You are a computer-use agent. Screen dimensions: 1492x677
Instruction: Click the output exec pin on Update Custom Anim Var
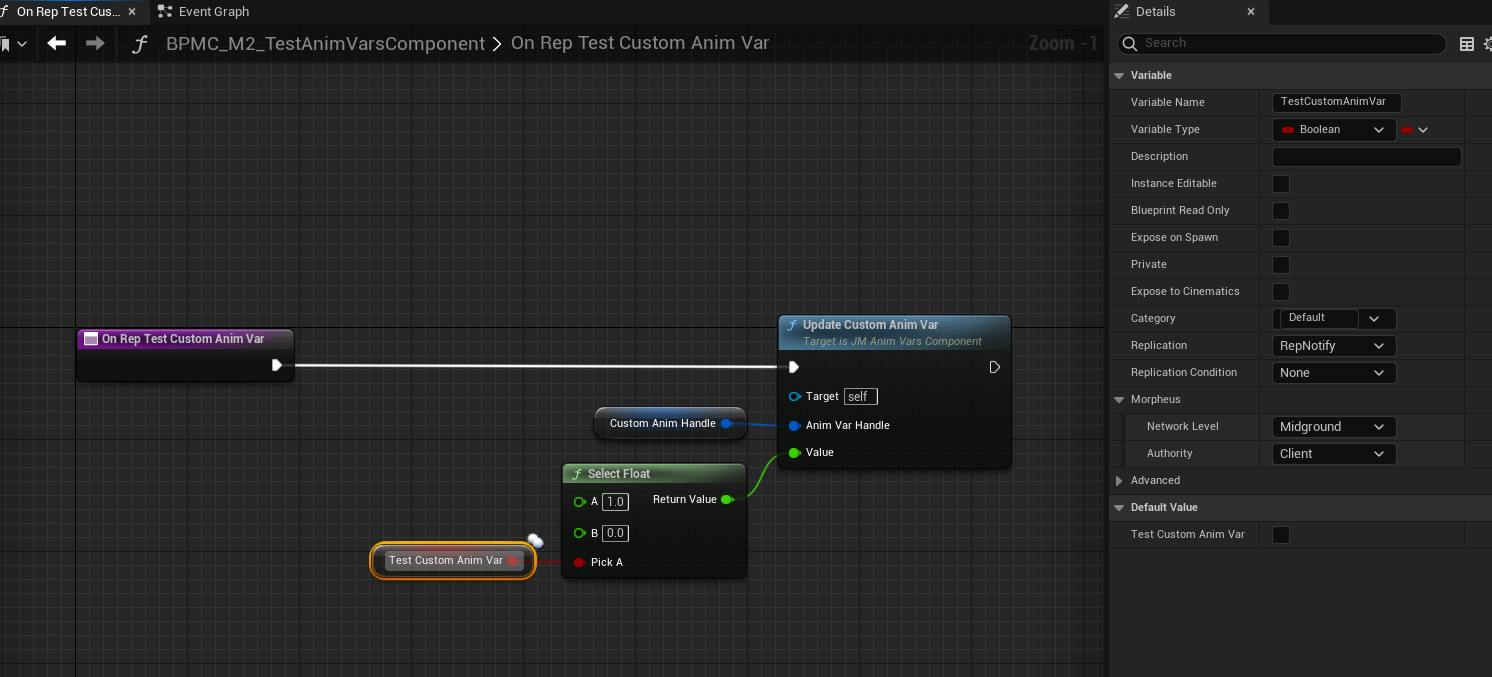(994, 367)
